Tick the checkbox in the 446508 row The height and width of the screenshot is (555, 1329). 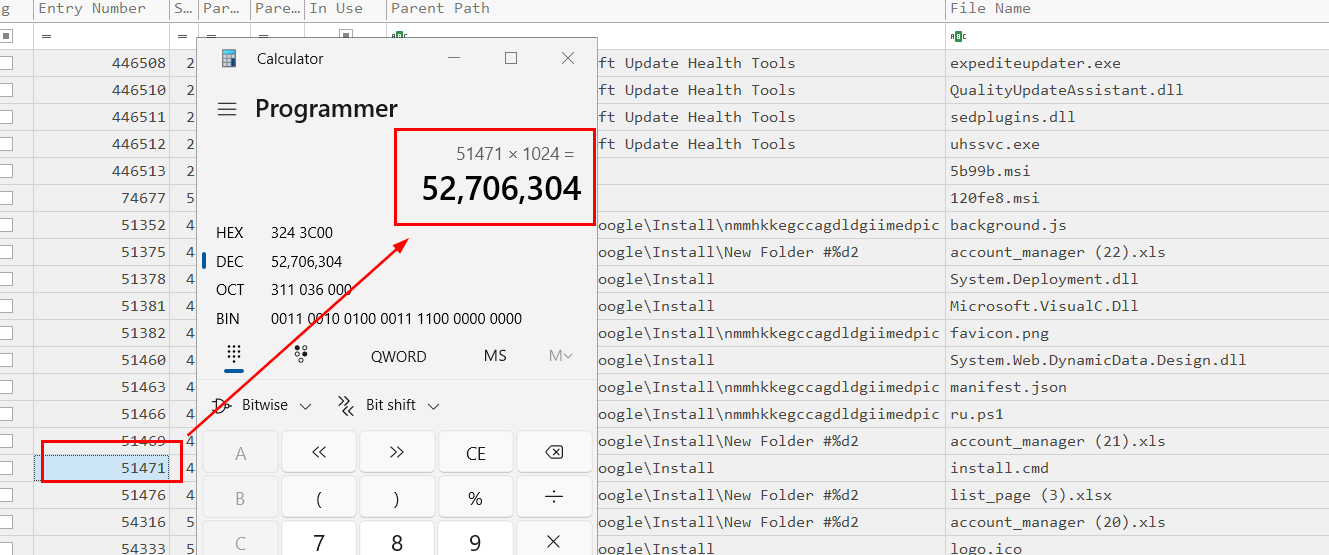6,63
